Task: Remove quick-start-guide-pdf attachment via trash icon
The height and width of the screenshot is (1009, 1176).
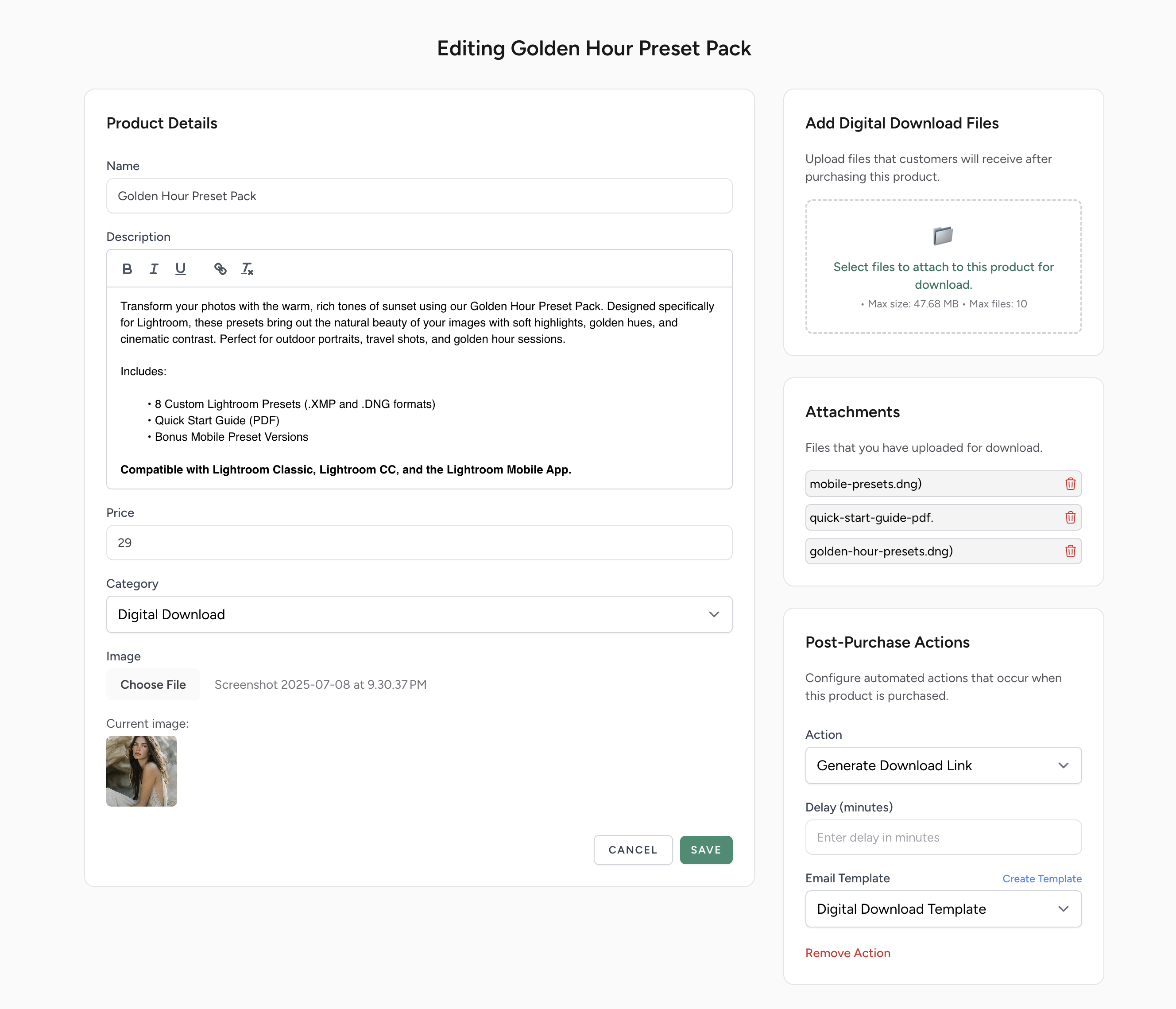Action: pos(1070,517)
